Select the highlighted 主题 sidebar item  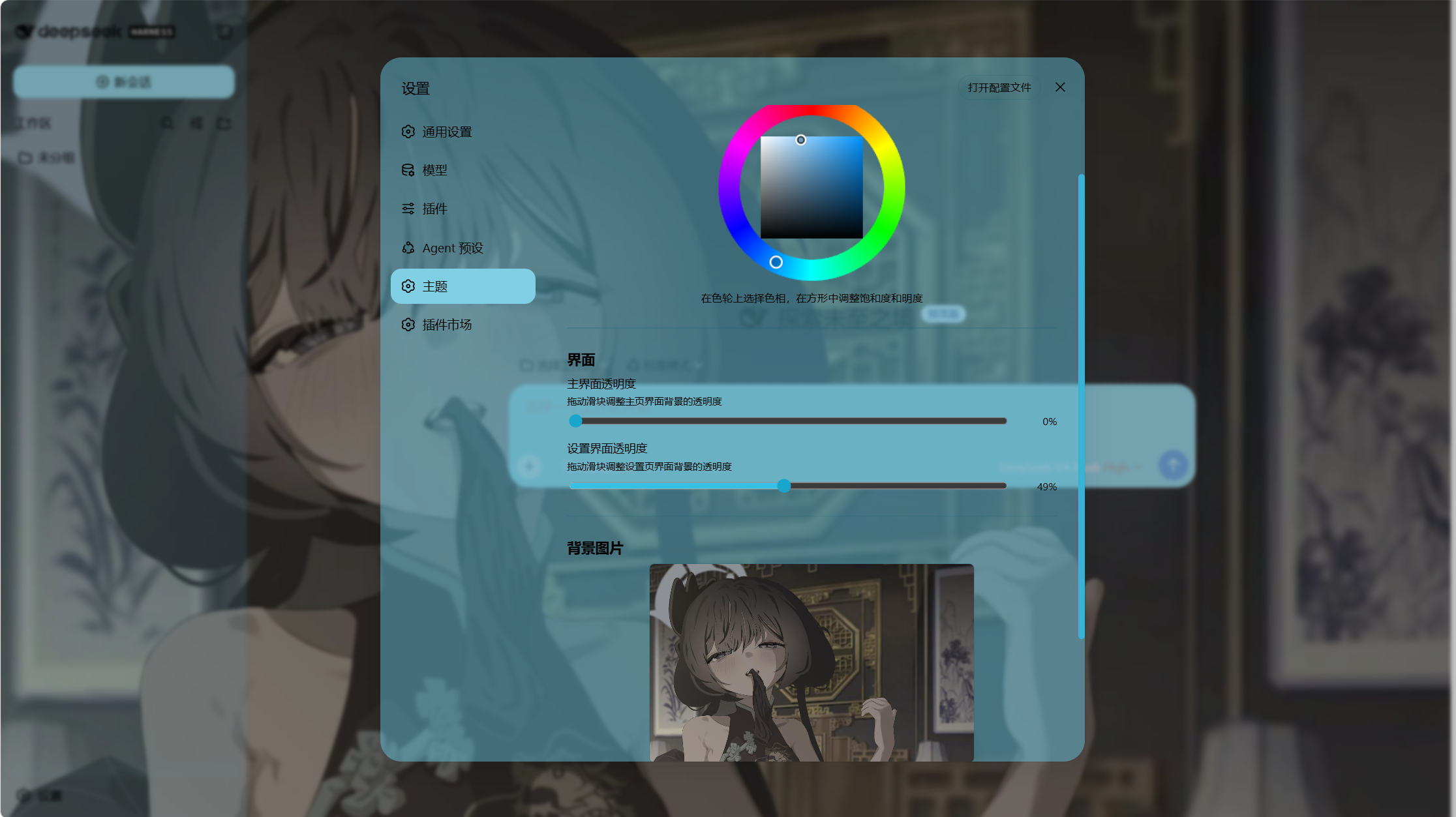(x=463, y=286)
